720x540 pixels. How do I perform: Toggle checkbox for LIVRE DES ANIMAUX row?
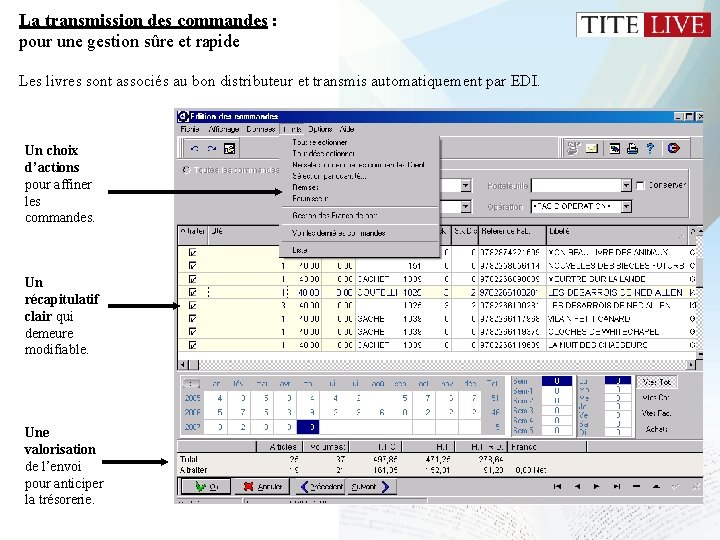pyautogui.click(x=193, y=252)
